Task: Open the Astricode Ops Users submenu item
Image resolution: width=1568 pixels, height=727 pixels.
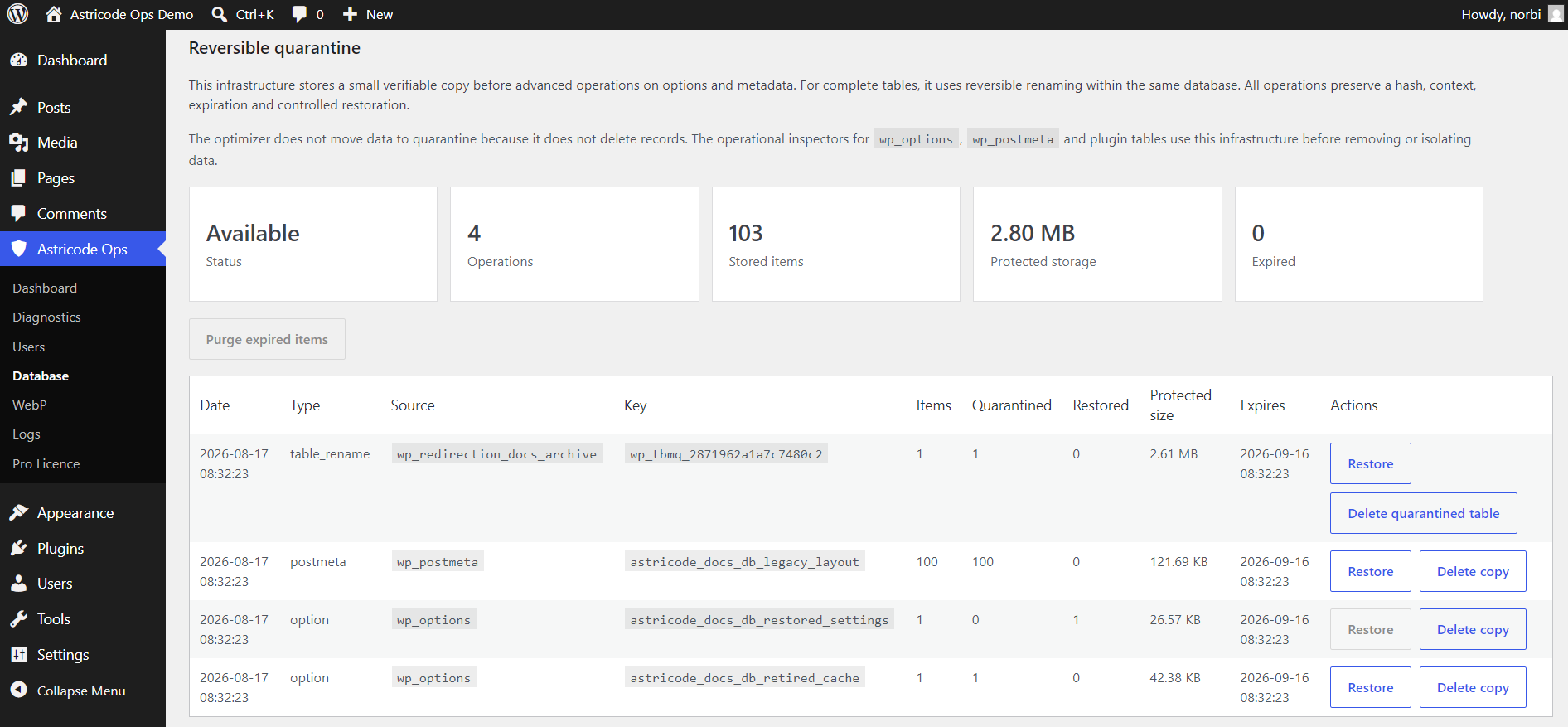Action: click(28, 347)
